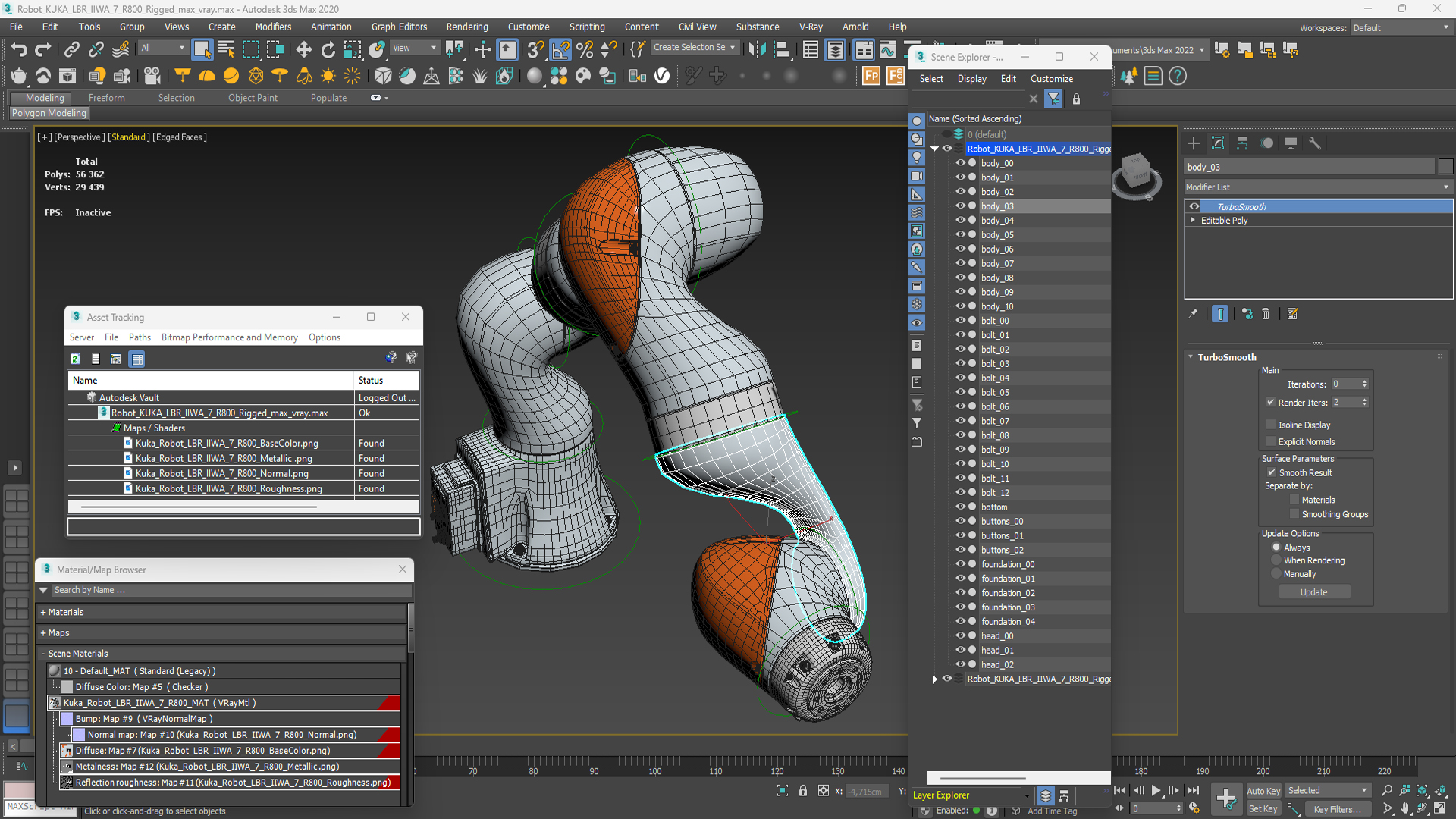Click Make Unique icon under modifier stack
The height and width of the screenshot is (819, 1456).
click(1247, 314)
